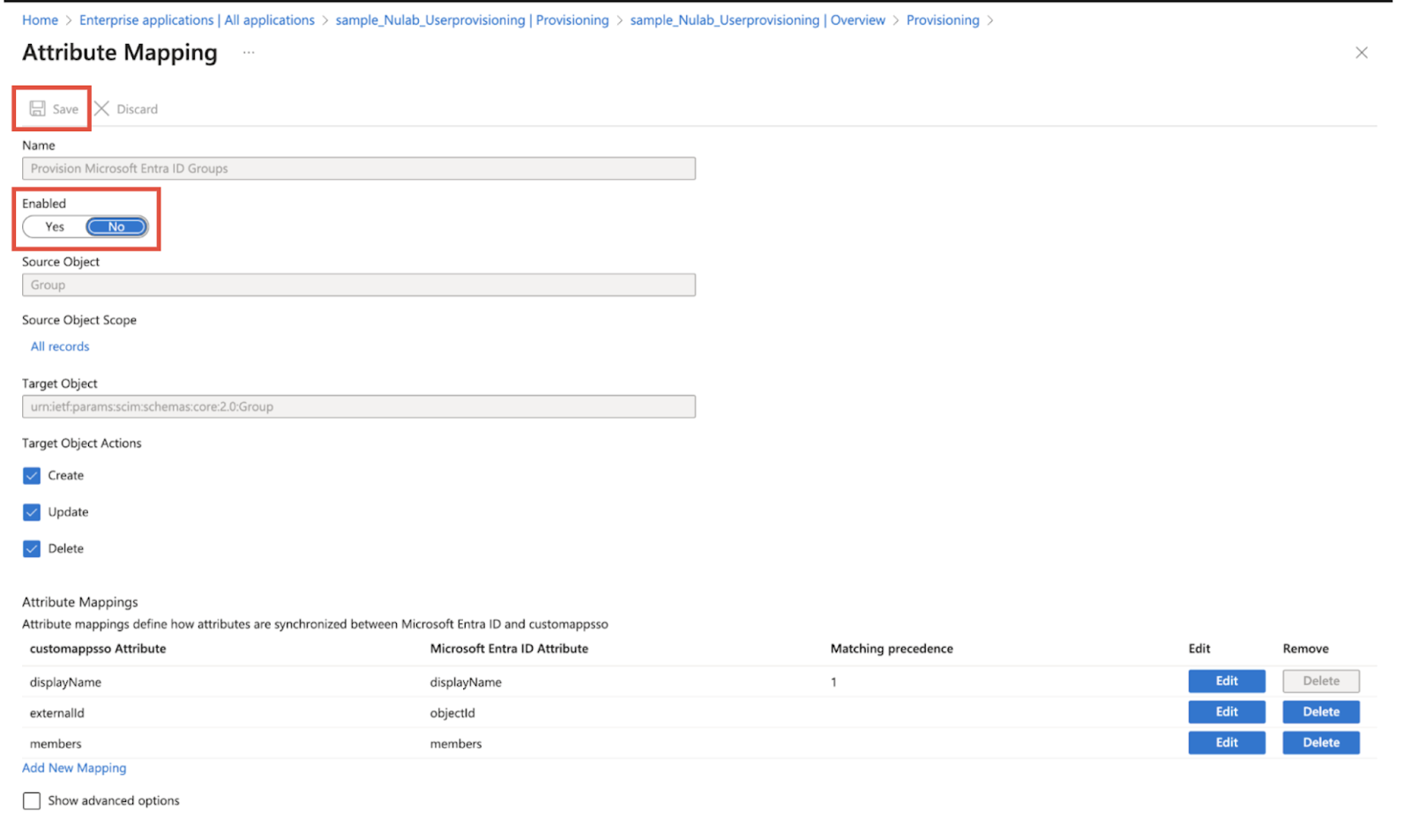Click the objectId attribute cell
The width and height of the screenshot is (1411, 840).
452,713
